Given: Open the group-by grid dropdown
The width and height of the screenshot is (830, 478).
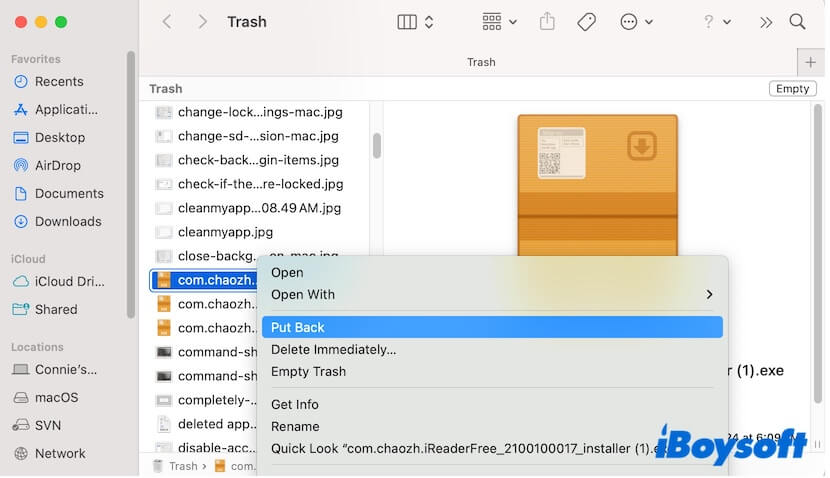Looking at the screenshot, I should click(499, 22).
